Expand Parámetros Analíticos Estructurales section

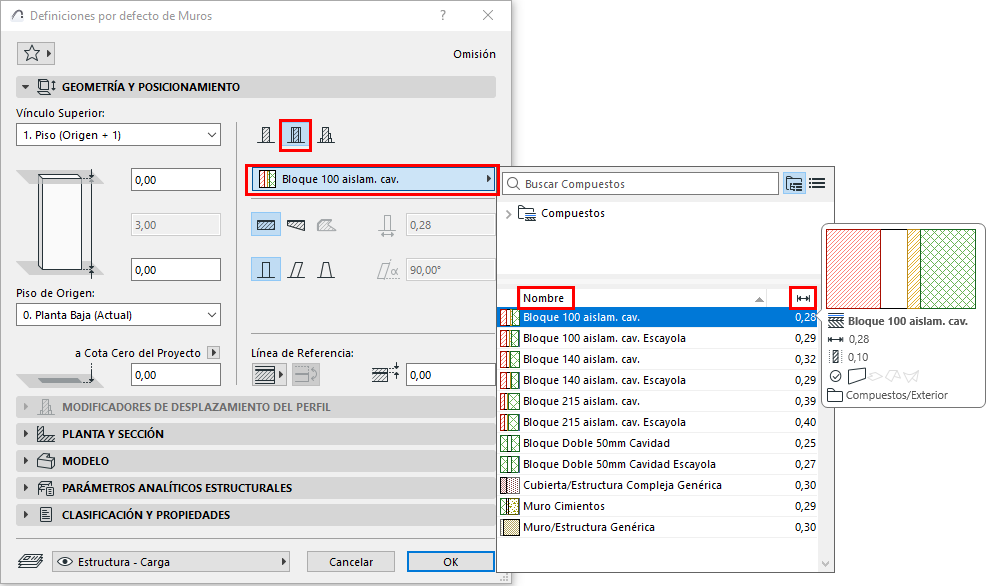point(256,488)
